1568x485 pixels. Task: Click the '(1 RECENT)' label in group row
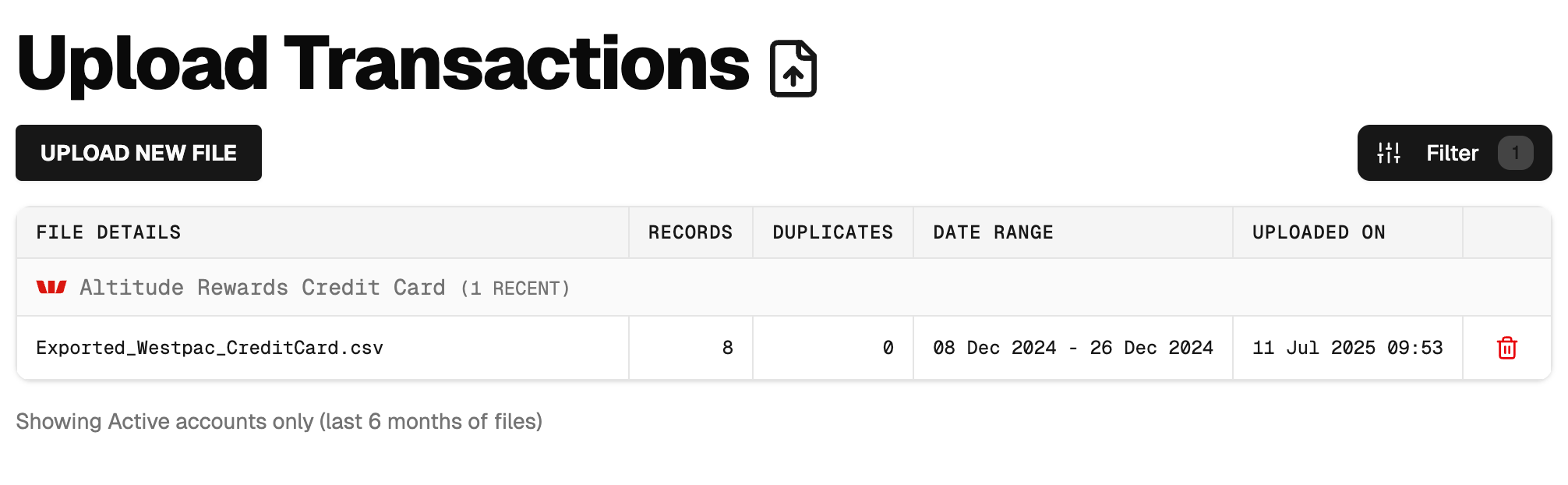[x=515, y=289]
